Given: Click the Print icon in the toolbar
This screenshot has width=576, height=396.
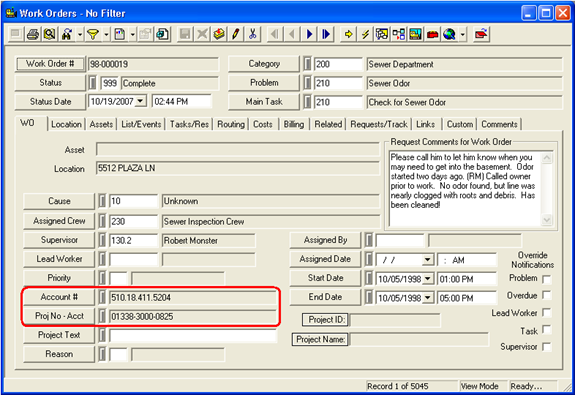Looking at the screenshot, I should pos(33,35).
